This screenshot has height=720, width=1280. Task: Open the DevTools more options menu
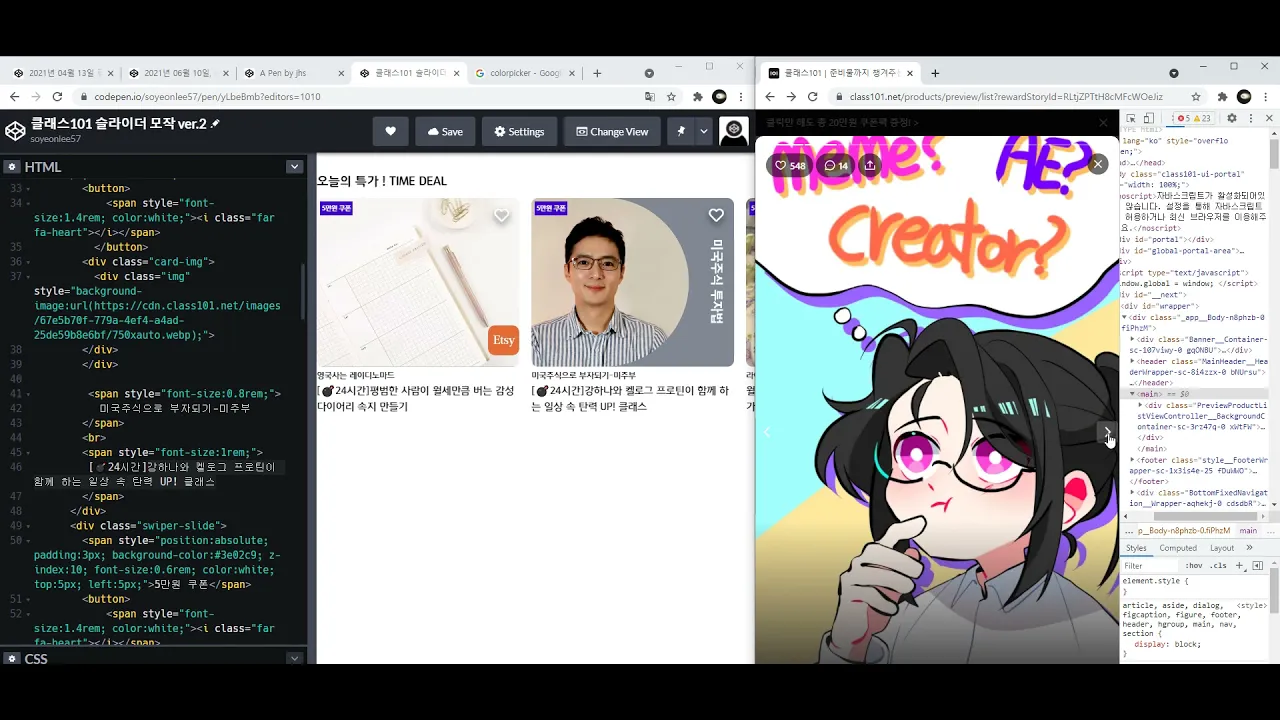[1250, 118]
